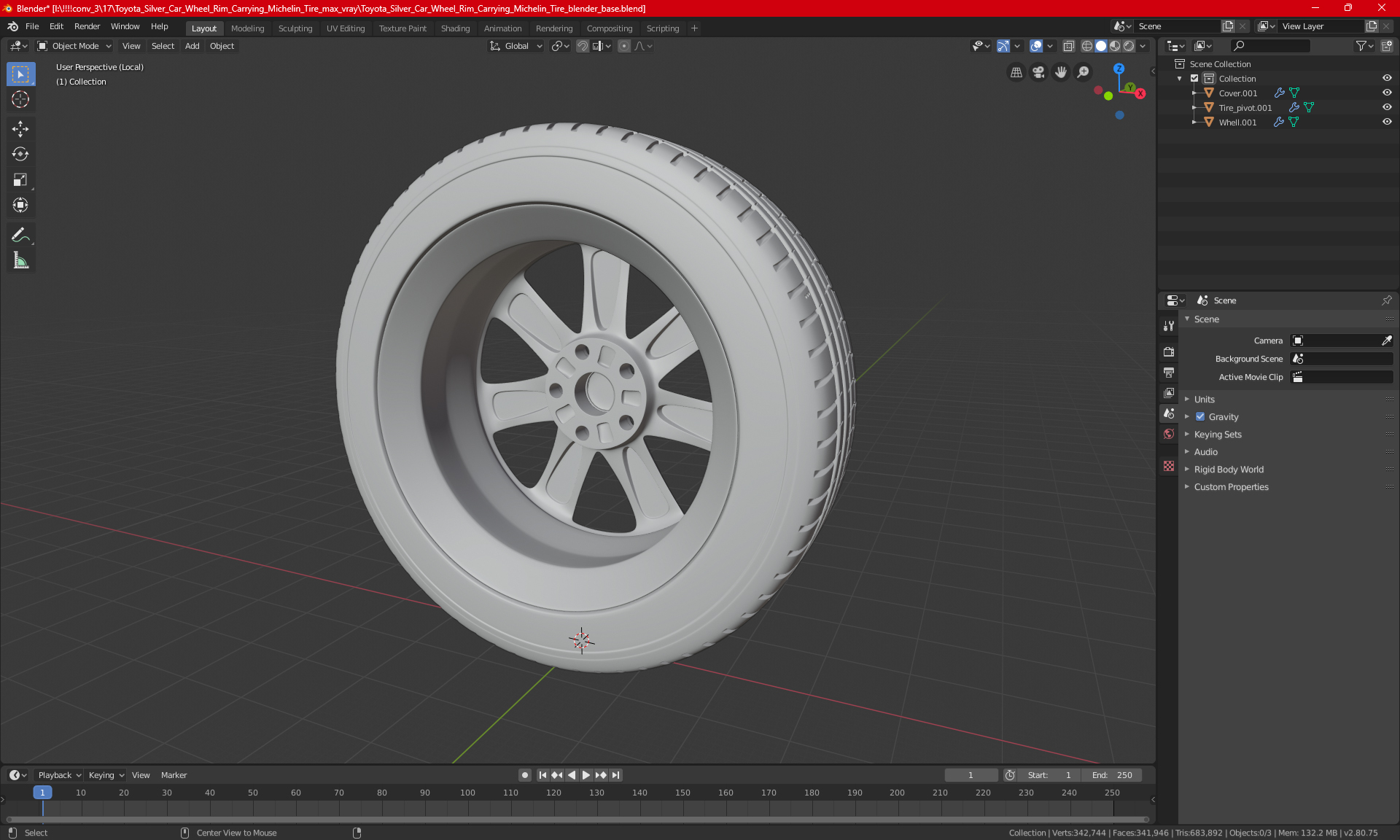Select the Move tool
Screen dimensions: 1400x840
pyautogui.click(x=20, y=129)
